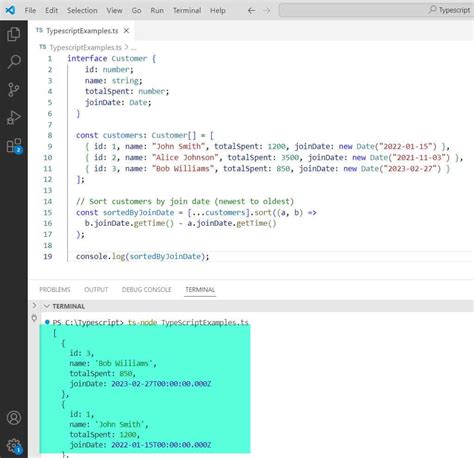The height and width of the screenshot is (458, 474).
Task: Click 'console.log(sortedByJoinDate);' line
Action: coord(143,256)
